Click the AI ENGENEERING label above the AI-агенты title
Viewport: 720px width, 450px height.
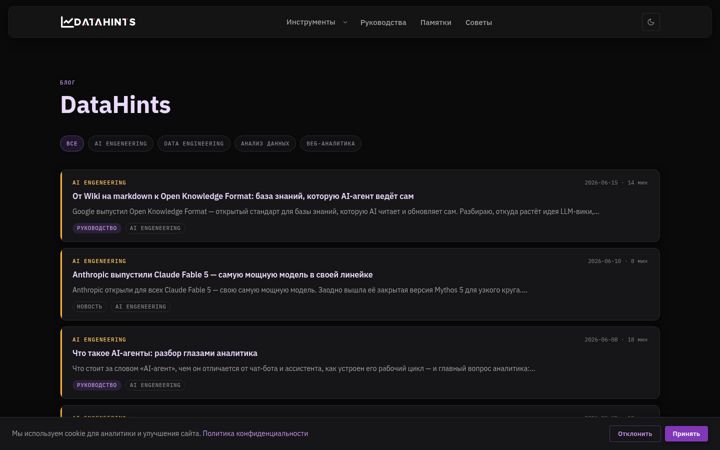click(x=99, y=340)
